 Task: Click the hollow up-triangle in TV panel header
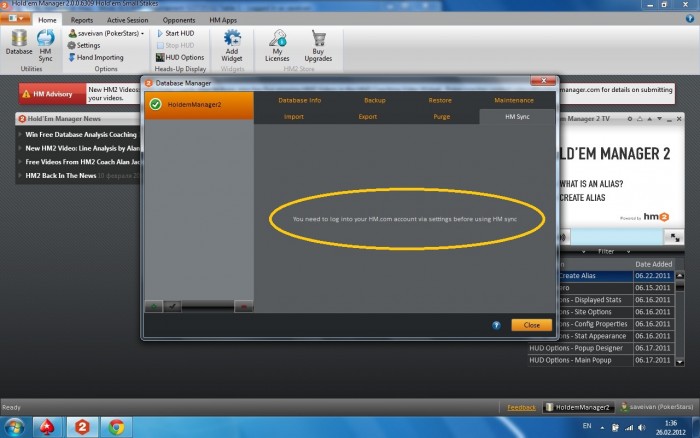coord(640,119)
